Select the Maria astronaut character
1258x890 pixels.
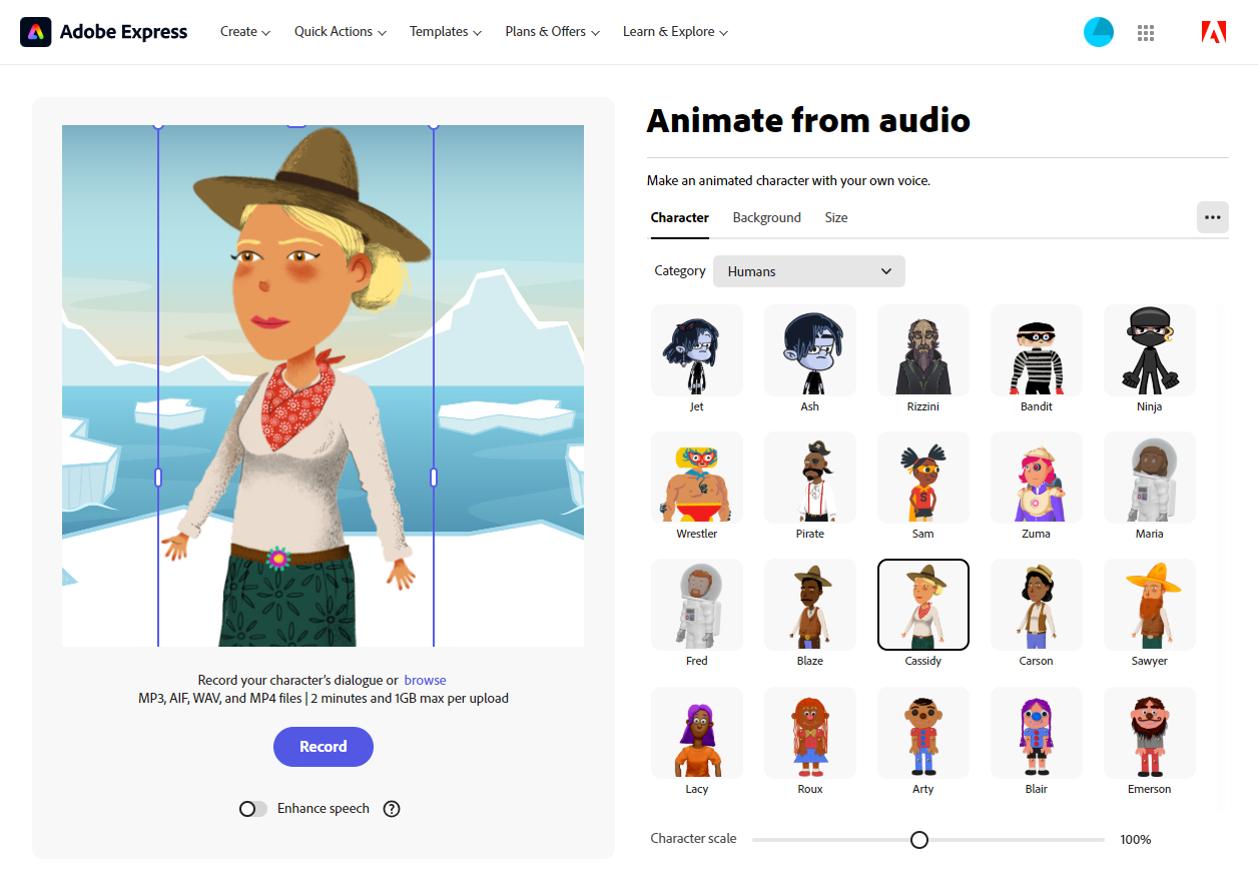(x=1149, y=477)
